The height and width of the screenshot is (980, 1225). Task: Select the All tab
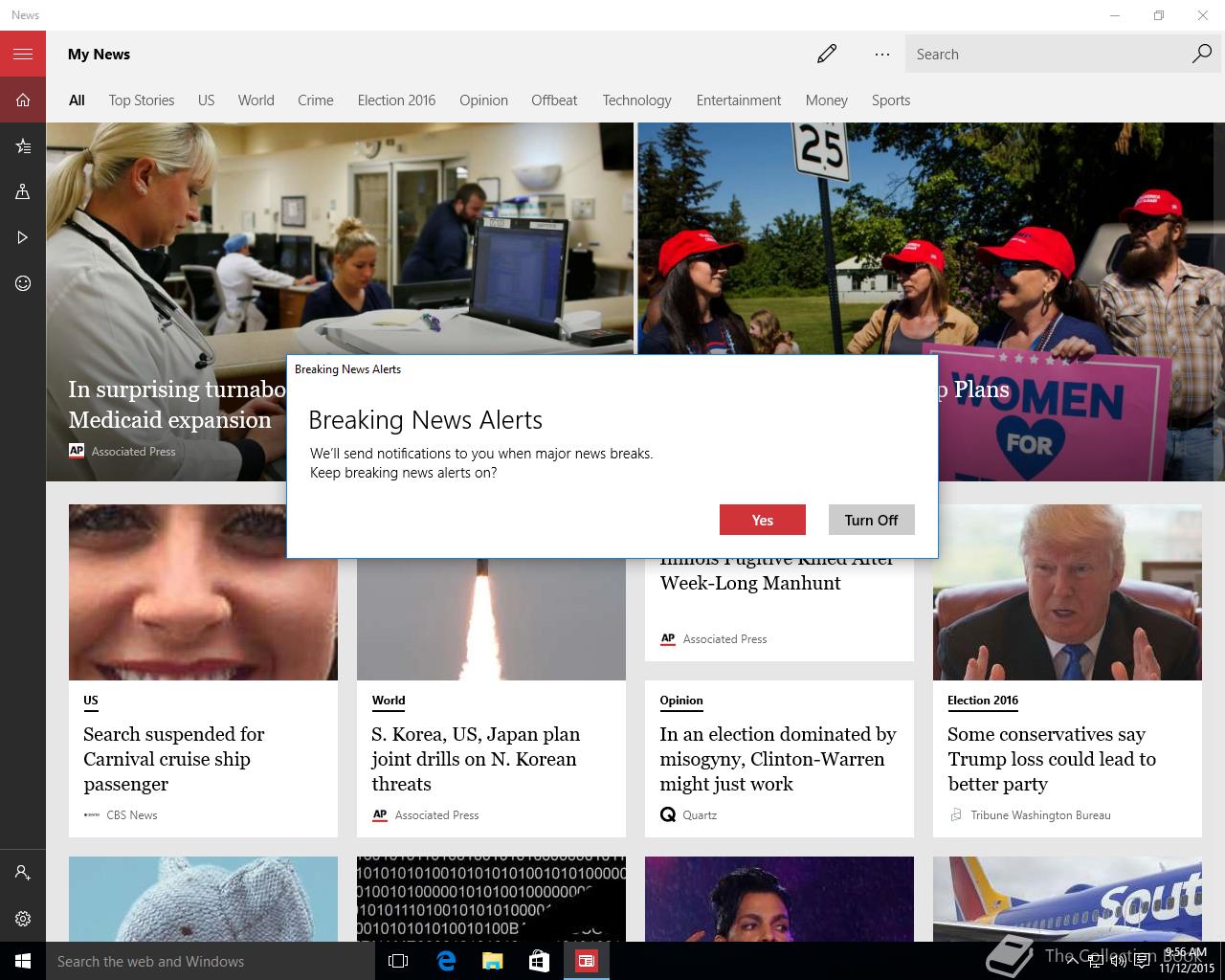[77, 100]
